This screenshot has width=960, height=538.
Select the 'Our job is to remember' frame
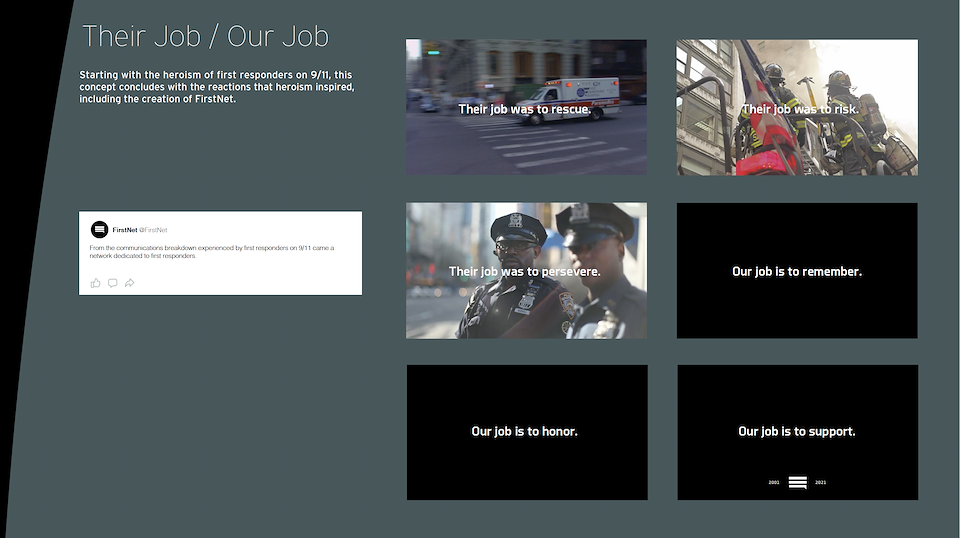point(797,271)
